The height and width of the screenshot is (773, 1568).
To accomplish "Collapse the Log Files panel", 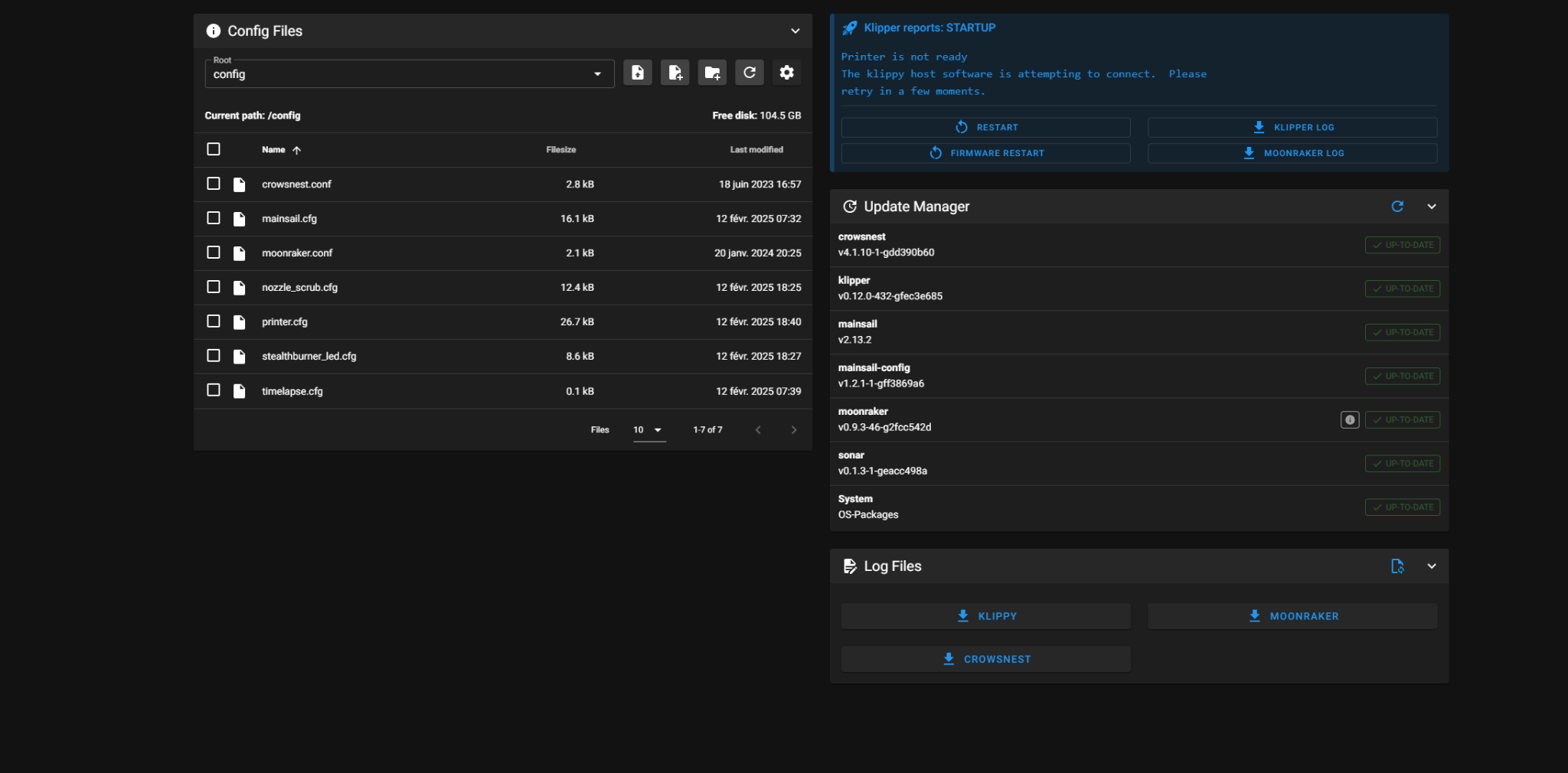I will coord(1432,566).
